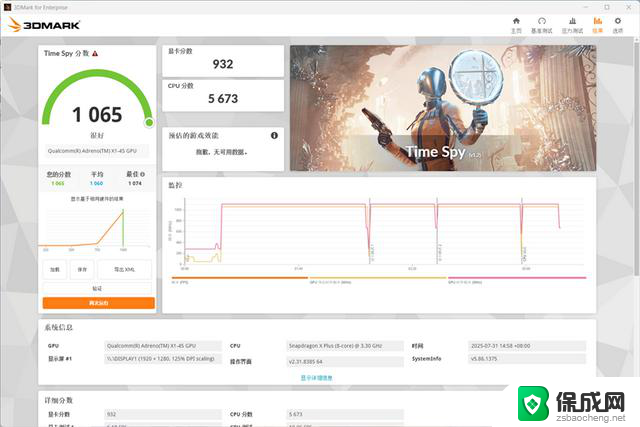Click info icon next to best score (最佳)
Image resolution: width=640 pixels, height=427 pixels.
(x=142, y=174)
